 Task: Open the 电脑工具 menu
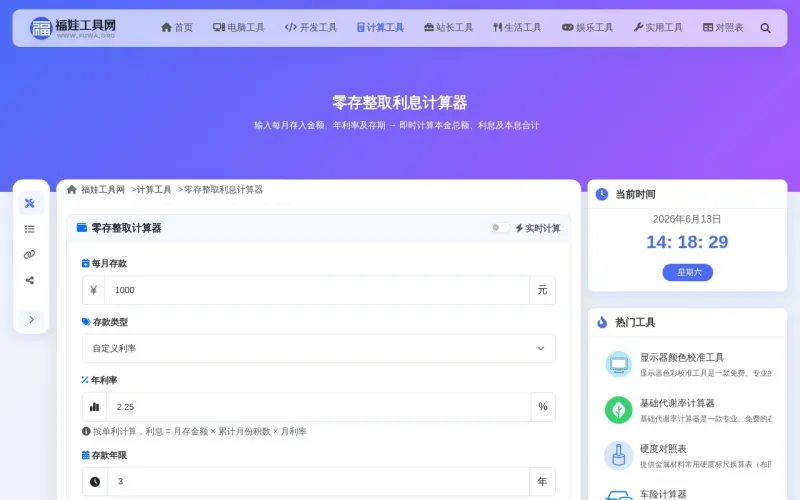point(239,28)
